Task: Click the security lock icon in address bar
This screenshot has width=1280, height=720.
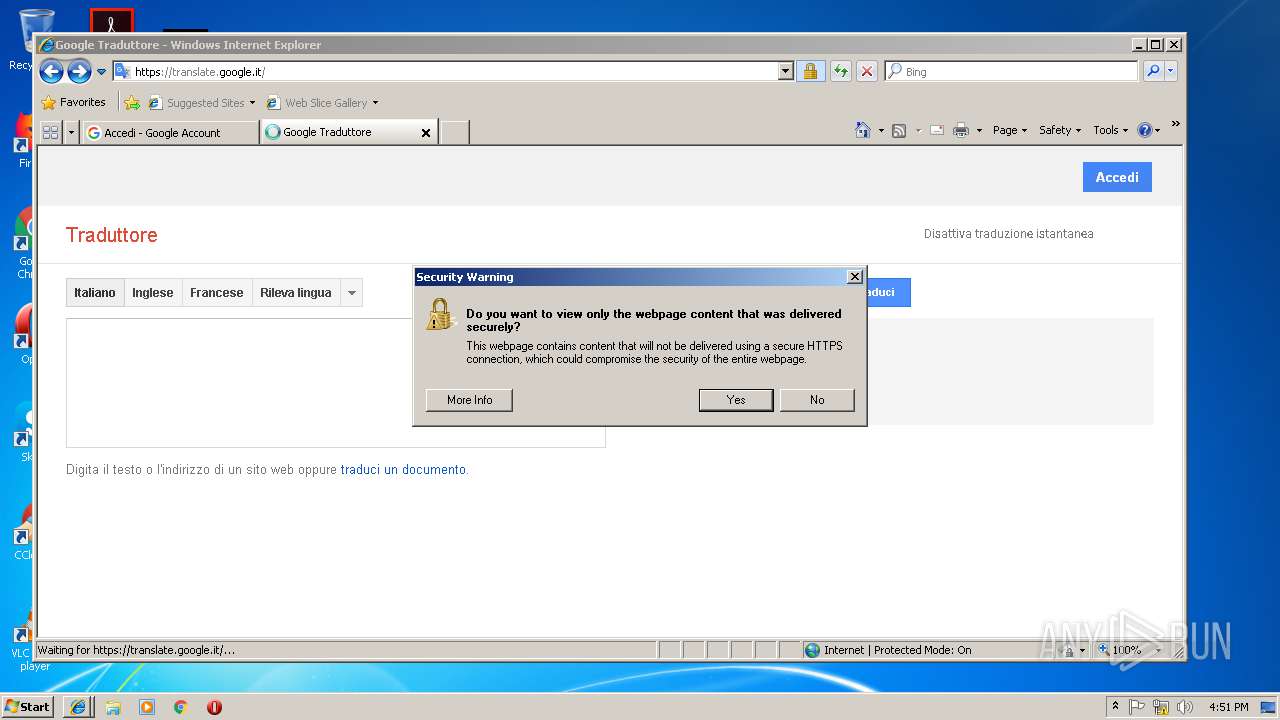Action: pyautogui.click(x=810, y=72)
